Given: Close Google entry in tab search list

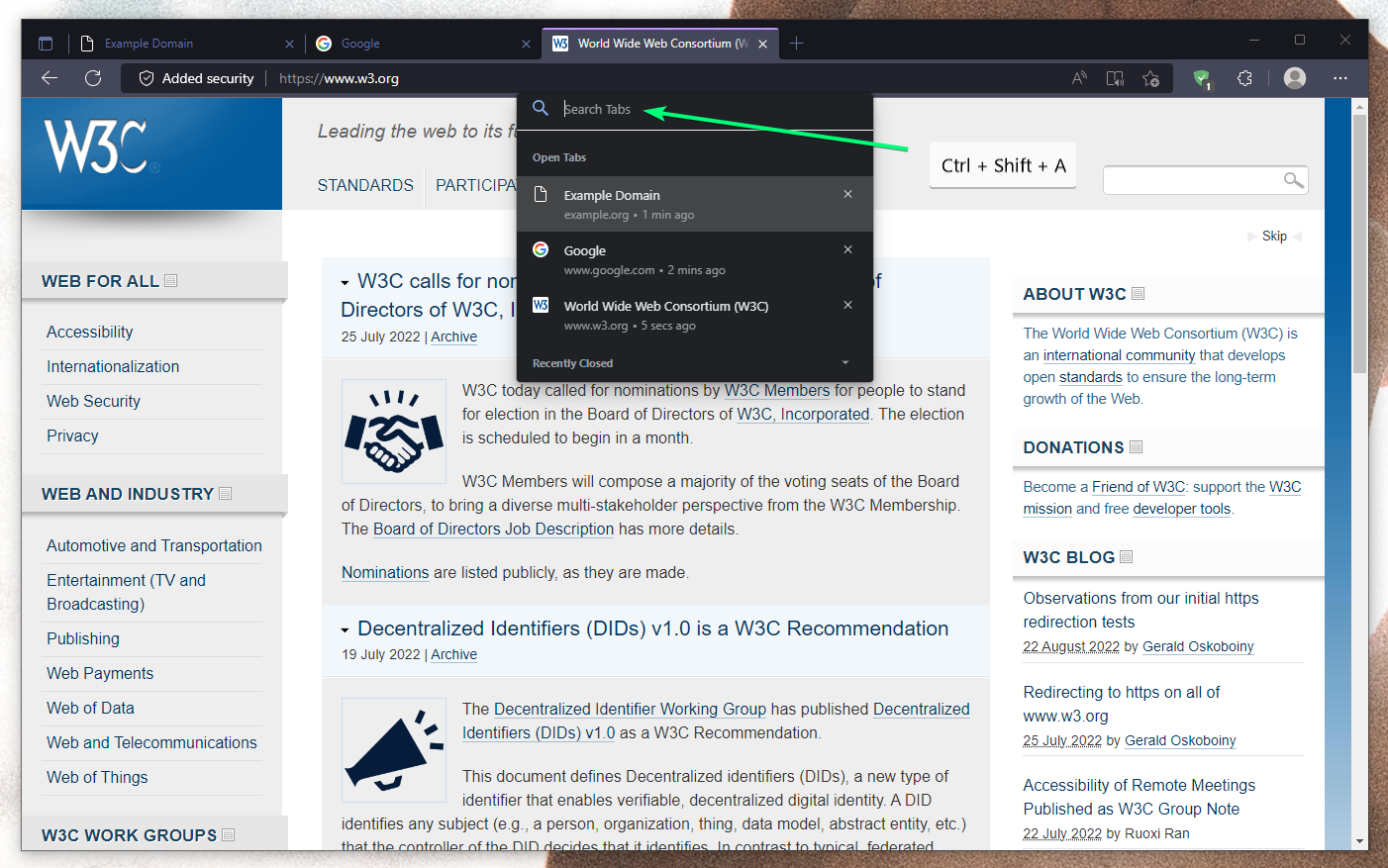Looking at the screenshot, I should 847,249.
